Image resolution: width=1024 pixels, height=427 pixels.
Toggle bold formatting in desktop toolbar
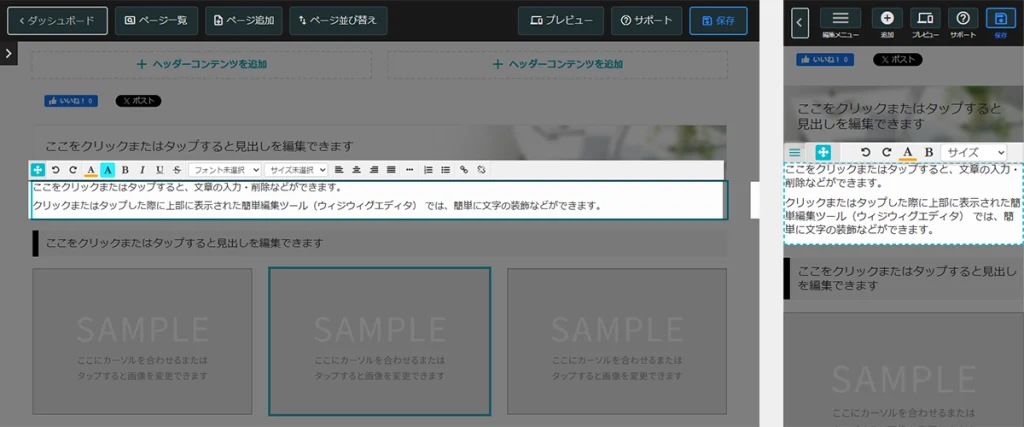pyautogui.click(x=125, y=170)
